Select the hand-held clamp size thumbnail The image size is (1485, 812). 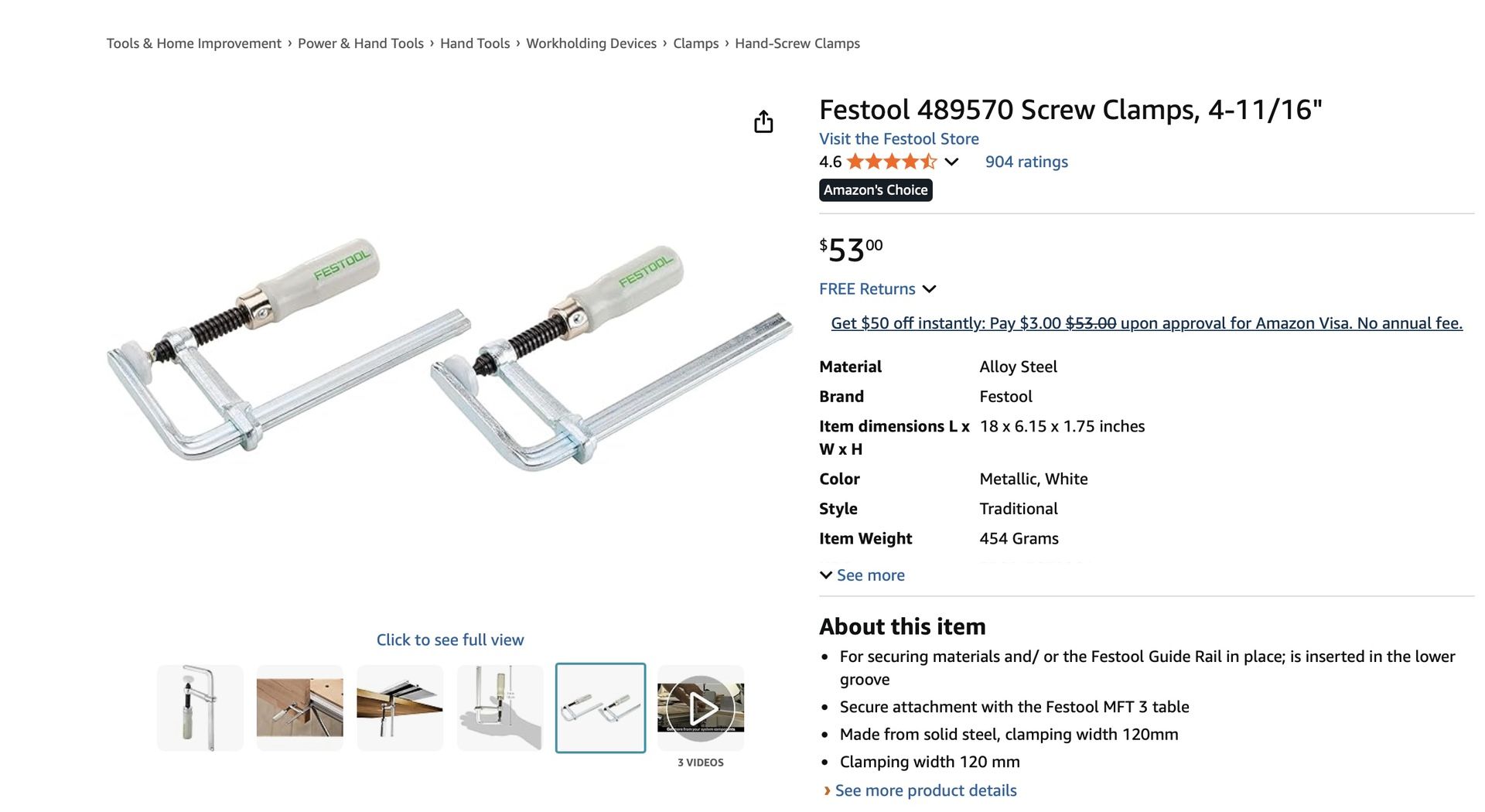pyautogui.click(x=500, y=707)
